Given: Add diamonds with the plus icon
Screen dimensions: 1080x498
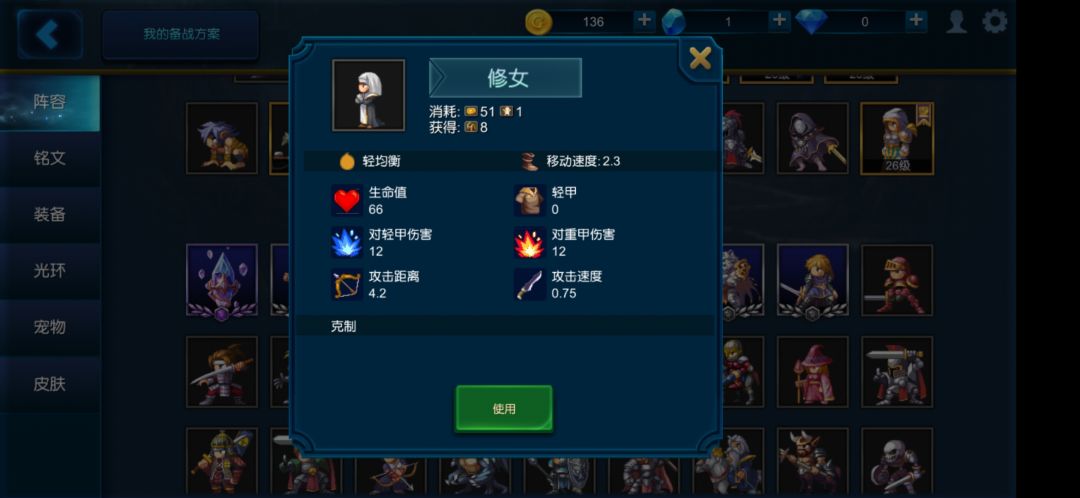Looking at the screenshot, I should (x=915, y=21).
